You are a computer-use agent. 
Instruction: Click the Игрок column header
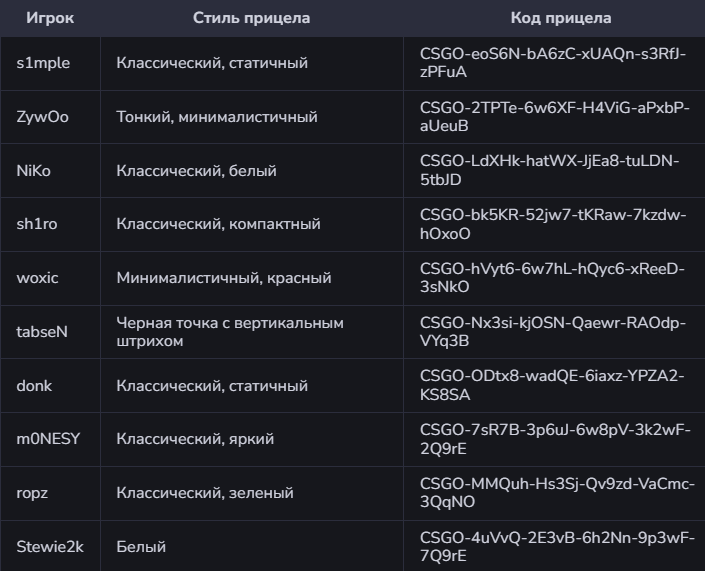[47, 18]
